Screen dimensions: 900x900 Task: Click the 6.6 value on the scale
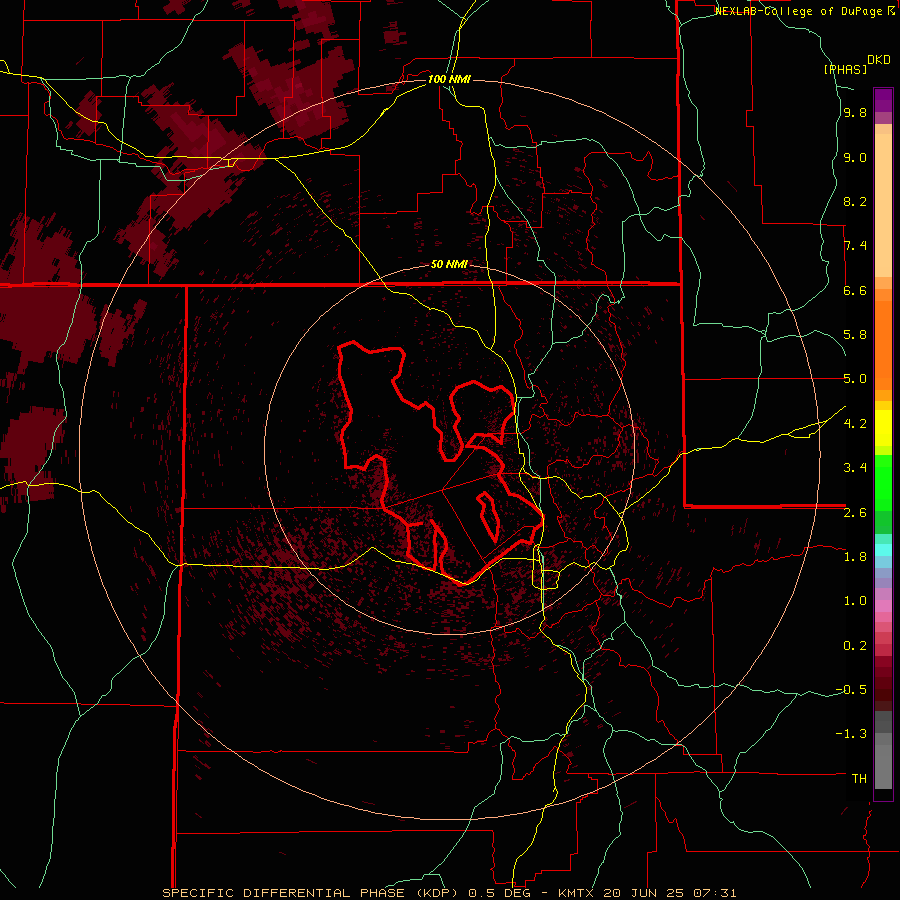click(855, 290)
